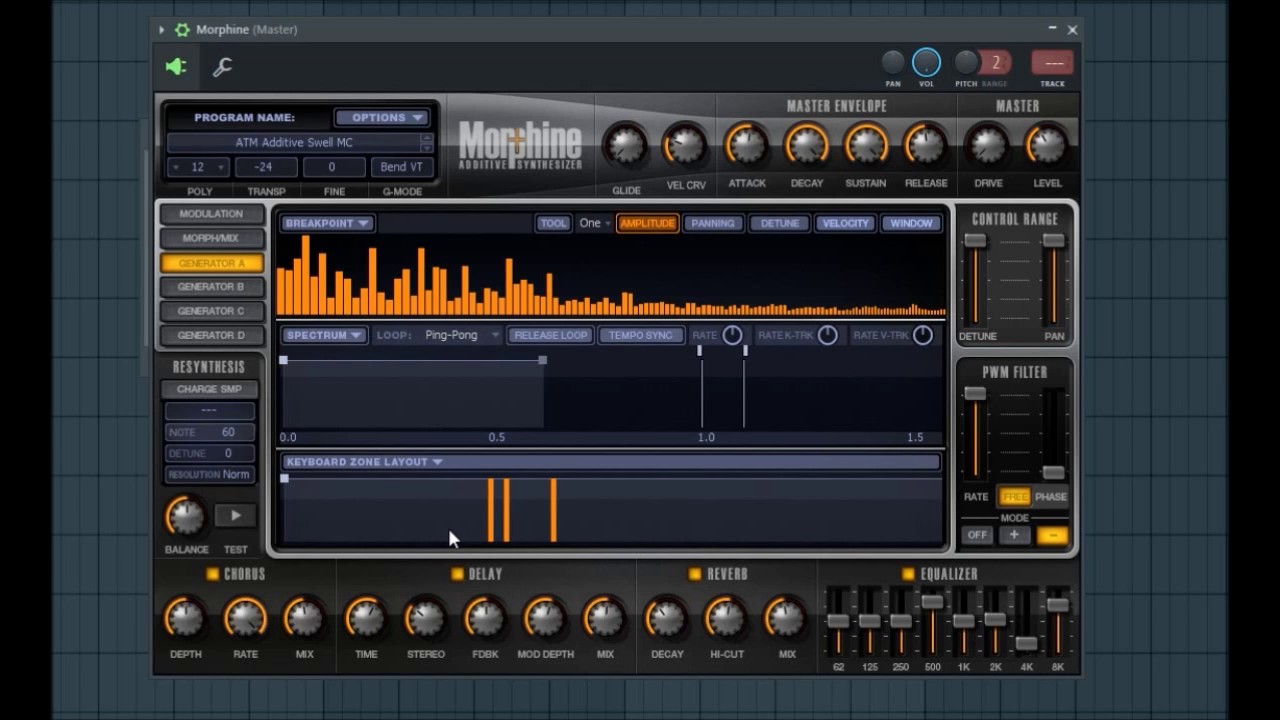Click the Vel Crv knob
Viewport: 1280px width, 720px height.
click(685, 145)
